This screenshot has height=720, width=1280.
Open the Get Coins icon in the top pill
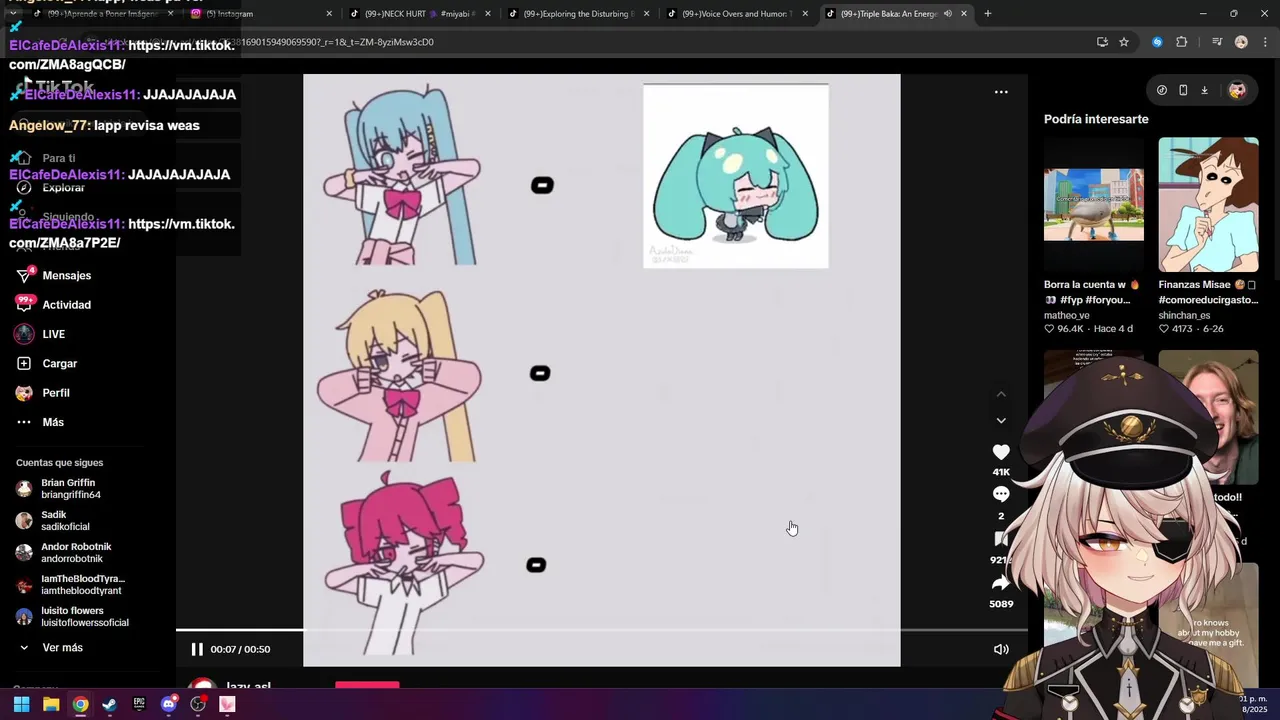[x=1162, y=90]
